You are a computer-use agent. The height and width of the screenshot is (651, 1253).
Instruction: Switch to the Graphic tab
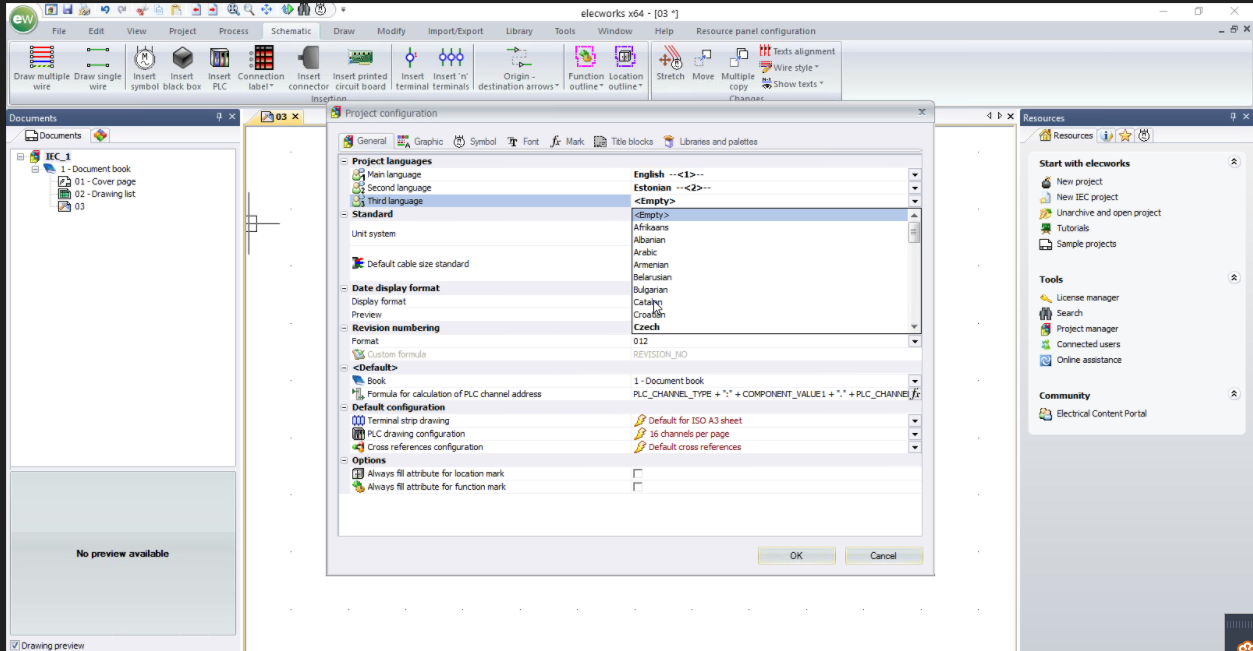click(420, 142)
